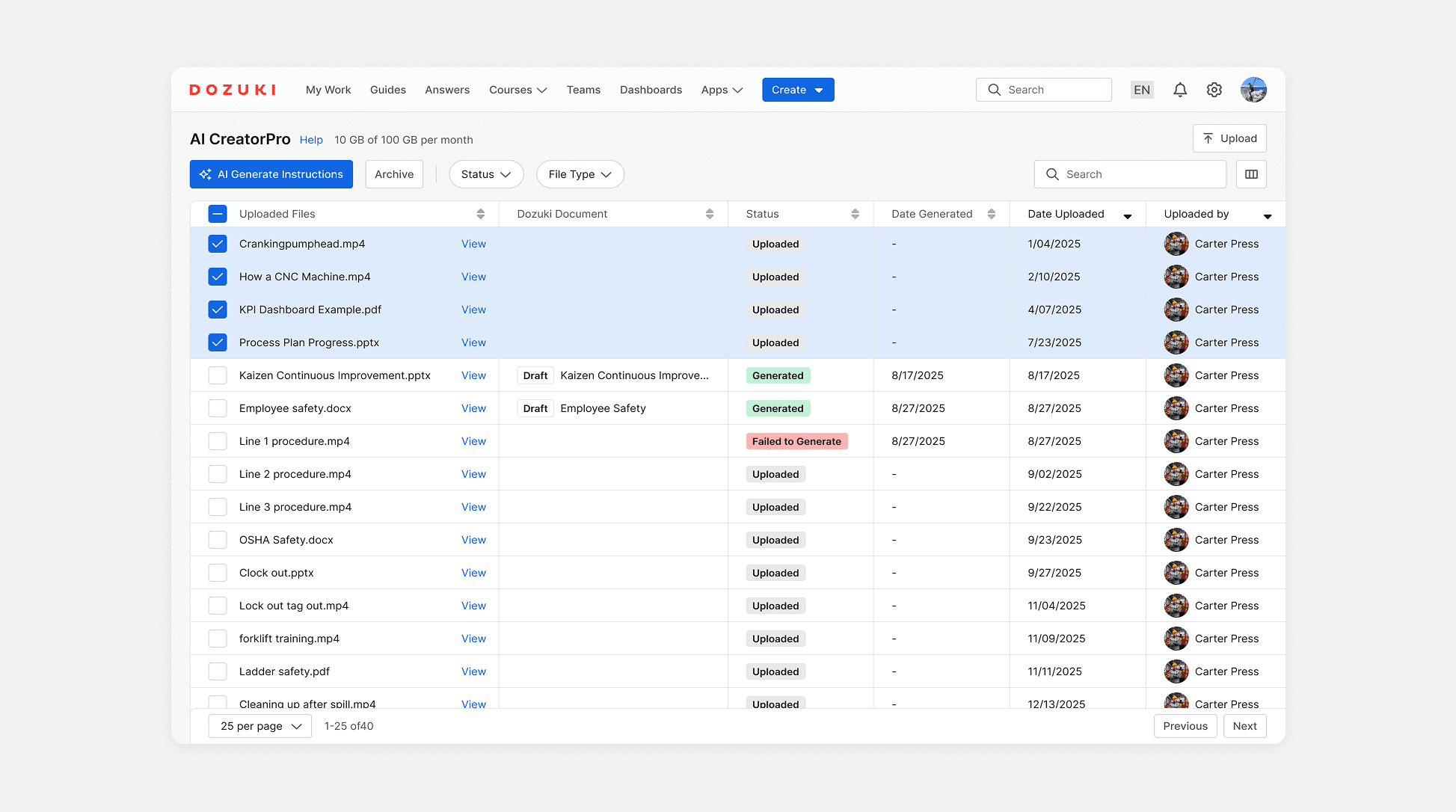Click Carter Press avatar in Clock out row

tap(1176, 573)
